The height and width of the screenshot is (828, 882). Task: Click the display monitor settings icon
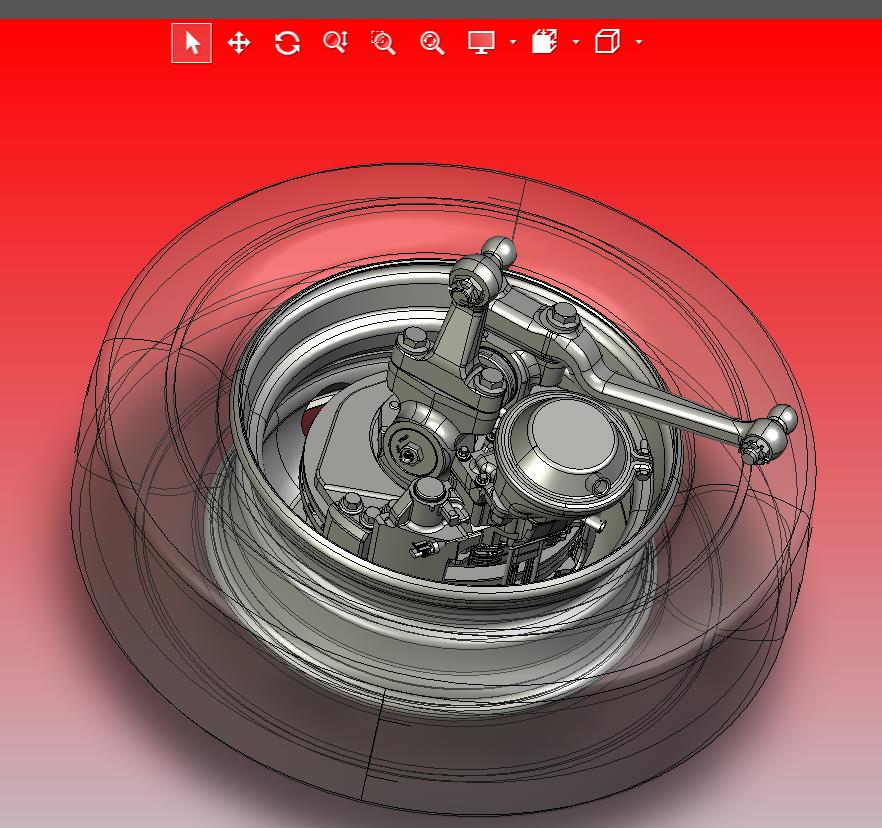(x=482, y=43)
